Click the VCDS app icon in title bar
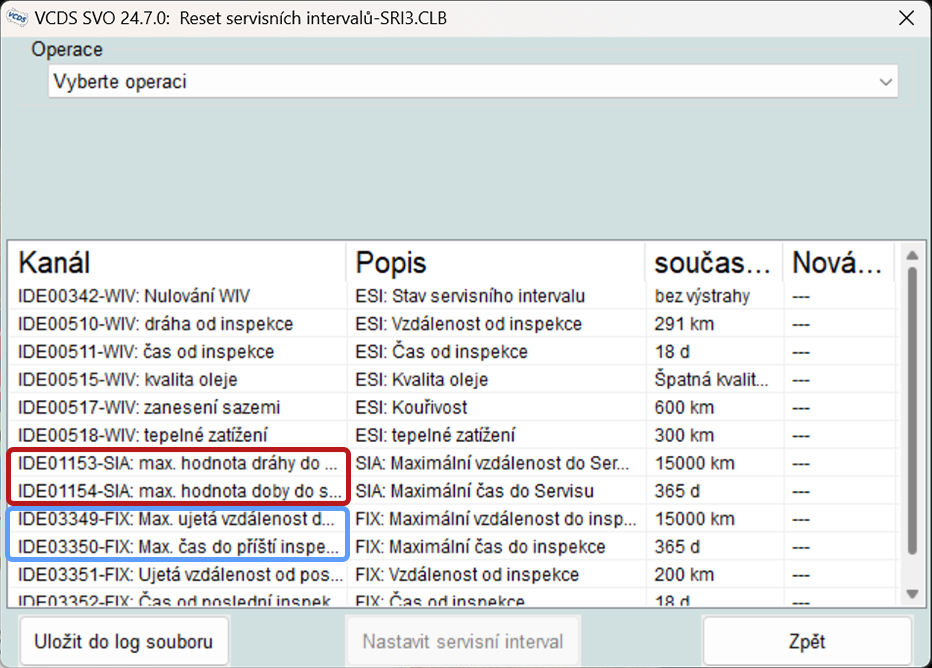This screenshot has width=932, height=668. (x=17, y=18)
